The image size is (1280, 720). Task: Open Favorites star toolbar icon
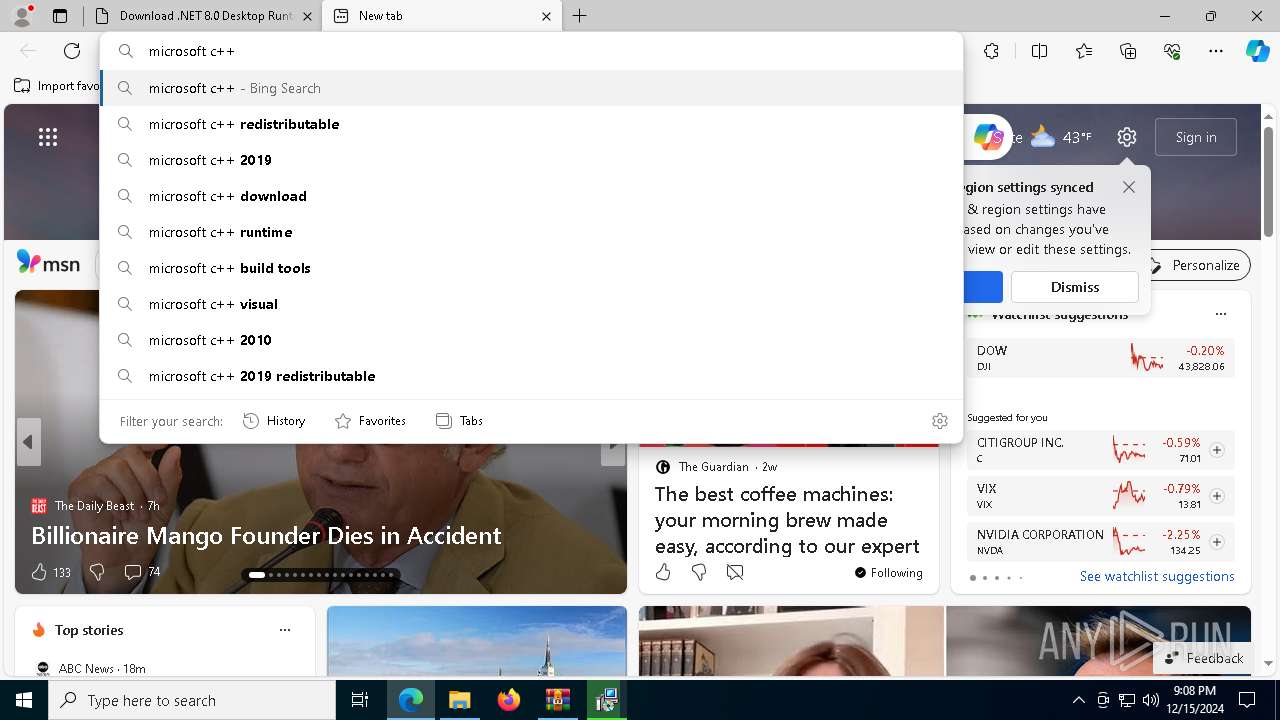(1084, 51)
